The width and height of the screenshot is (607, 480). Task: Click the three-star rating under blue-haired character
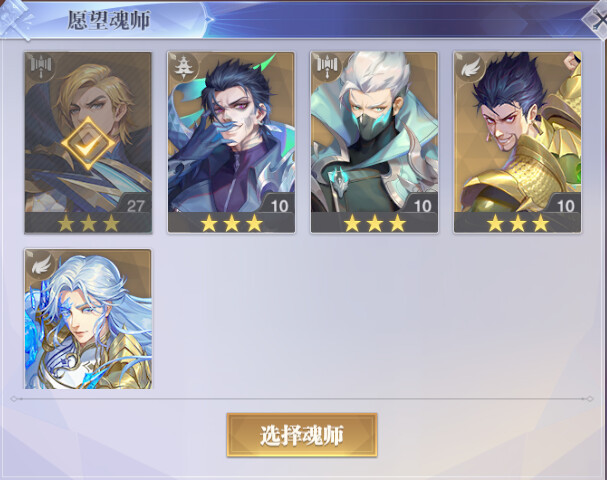coord(231,223)
